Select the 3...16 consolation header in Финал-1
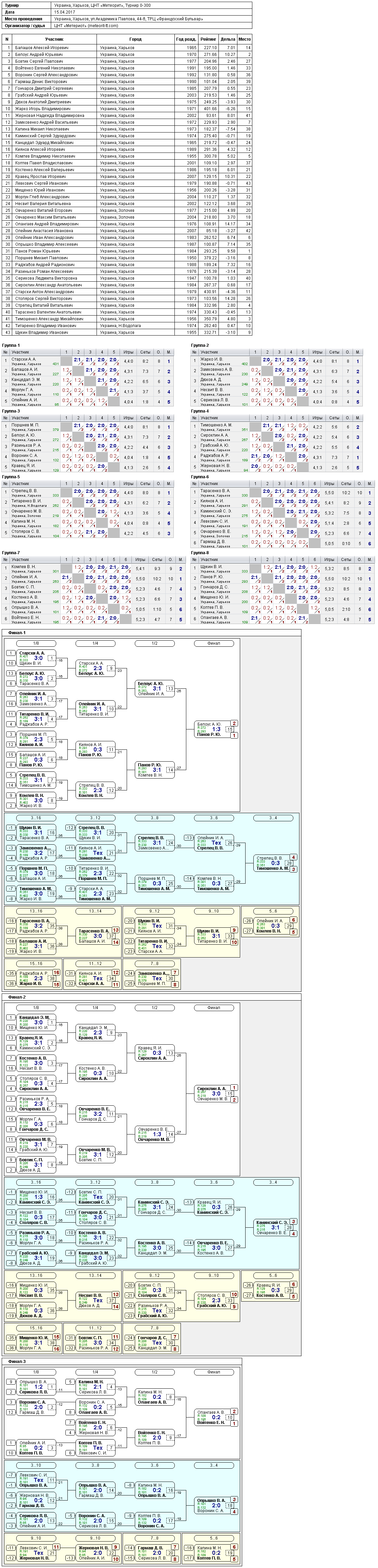The image size is (378, 1568). click(36, 818)
